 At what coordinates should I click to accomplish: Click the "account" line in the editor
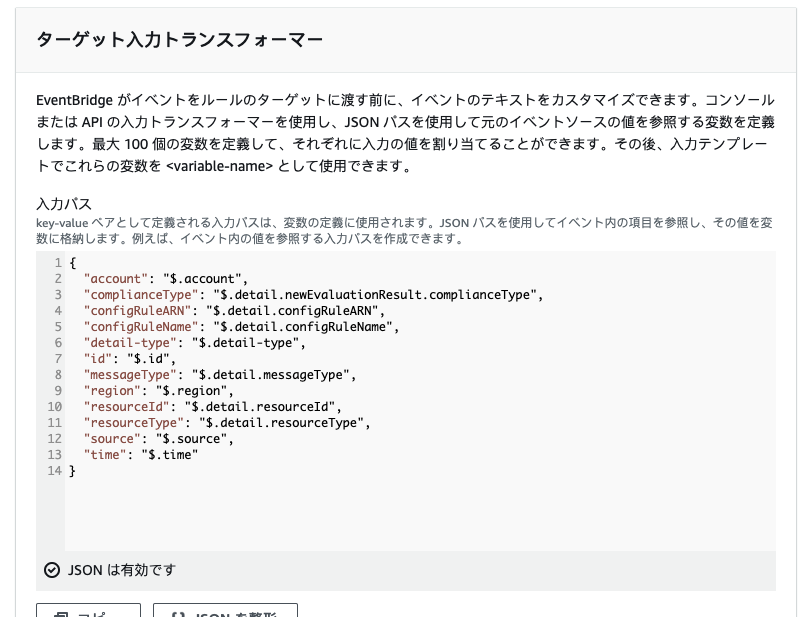coord(166,279)
